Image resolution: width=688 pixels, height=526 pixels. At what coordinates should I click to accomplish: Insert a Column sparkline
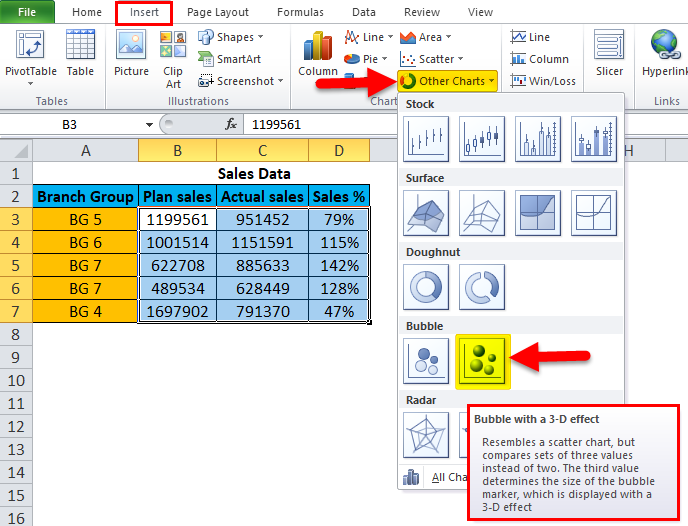(540, 59)
